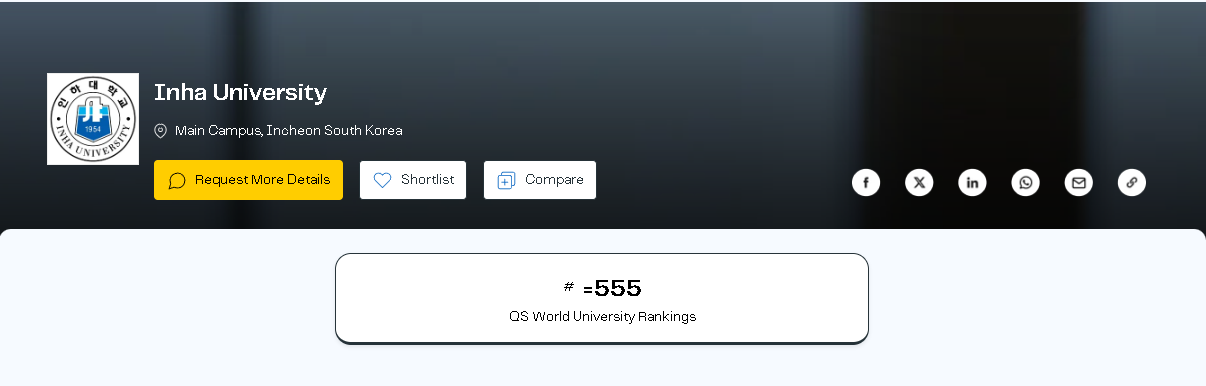Open the Inha University logo image
This screenshot has height=386, width=1206.
[93, 119]
